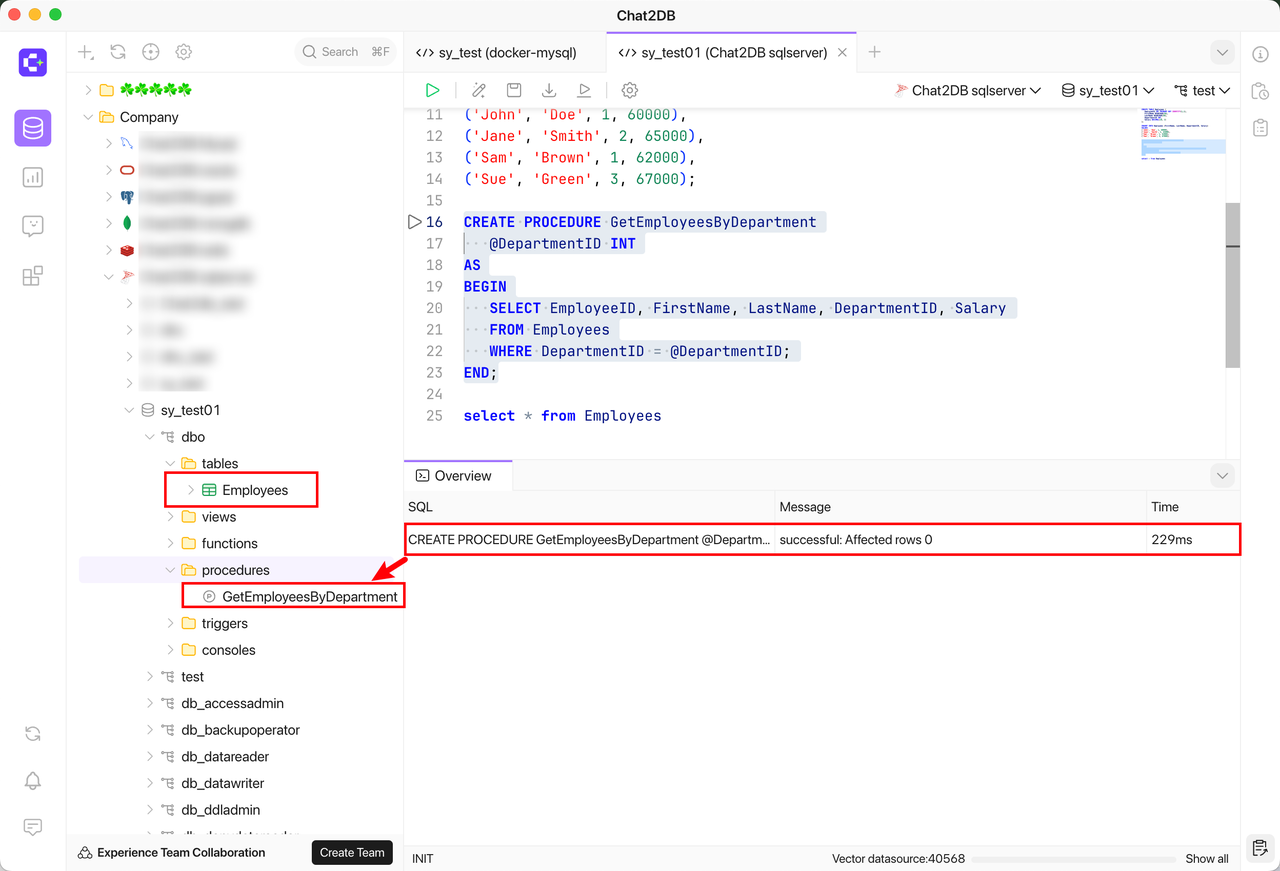Expand the functions folder

click(170, 544)
